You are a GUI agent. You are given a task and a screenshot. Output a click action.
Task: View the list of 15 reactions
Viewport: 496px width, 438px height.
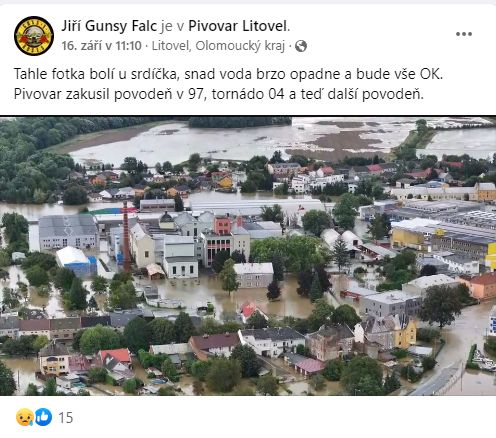tap(66, 418)
